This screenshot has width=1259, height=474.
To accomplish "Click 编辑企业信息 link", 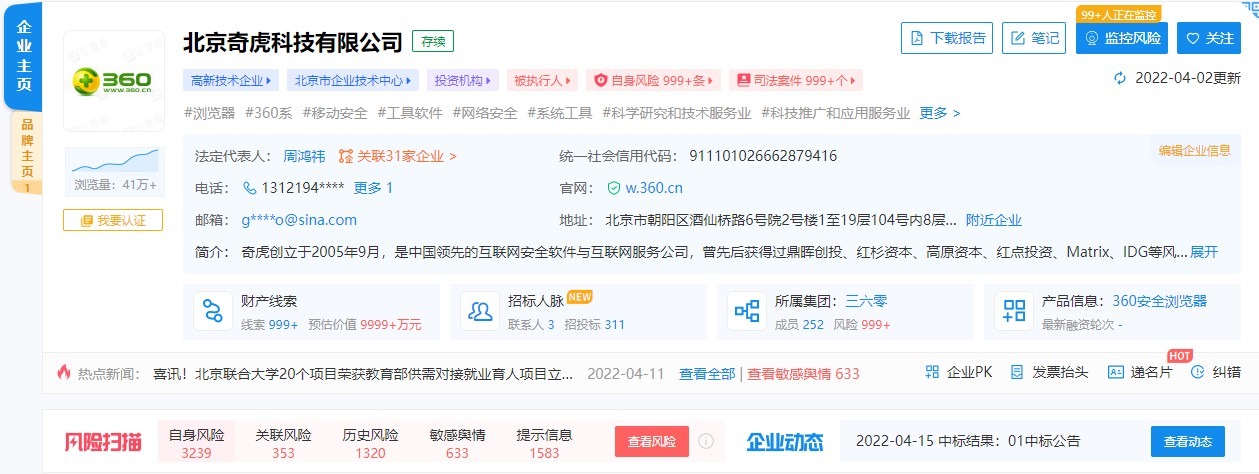I will (1194, 150).
